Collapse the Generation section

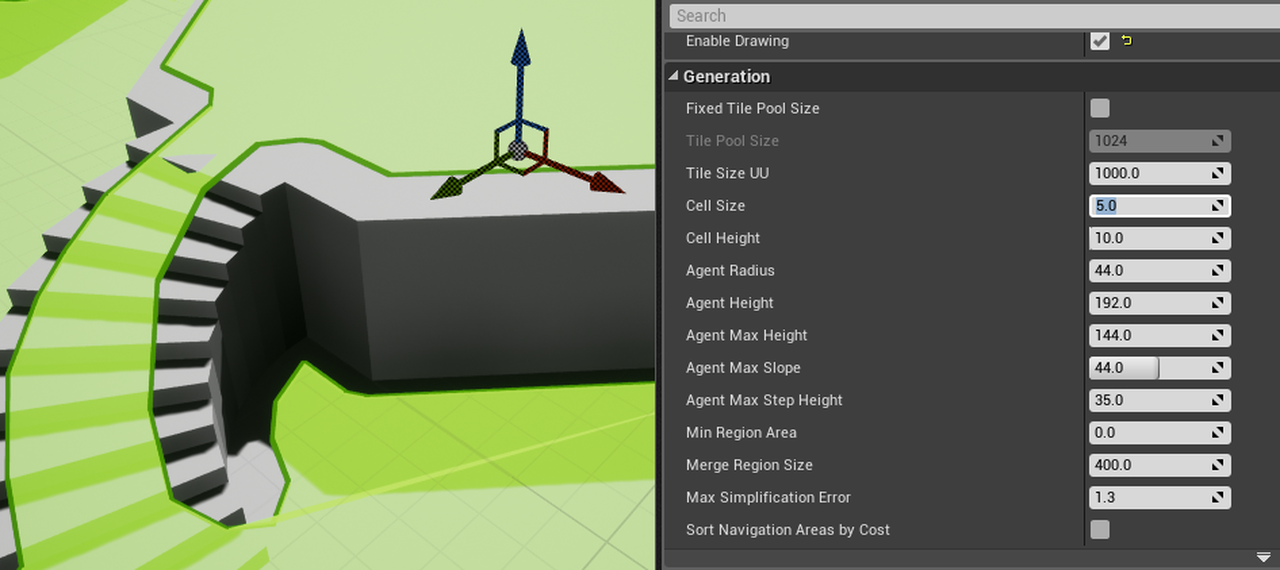[x=727, y=76]
